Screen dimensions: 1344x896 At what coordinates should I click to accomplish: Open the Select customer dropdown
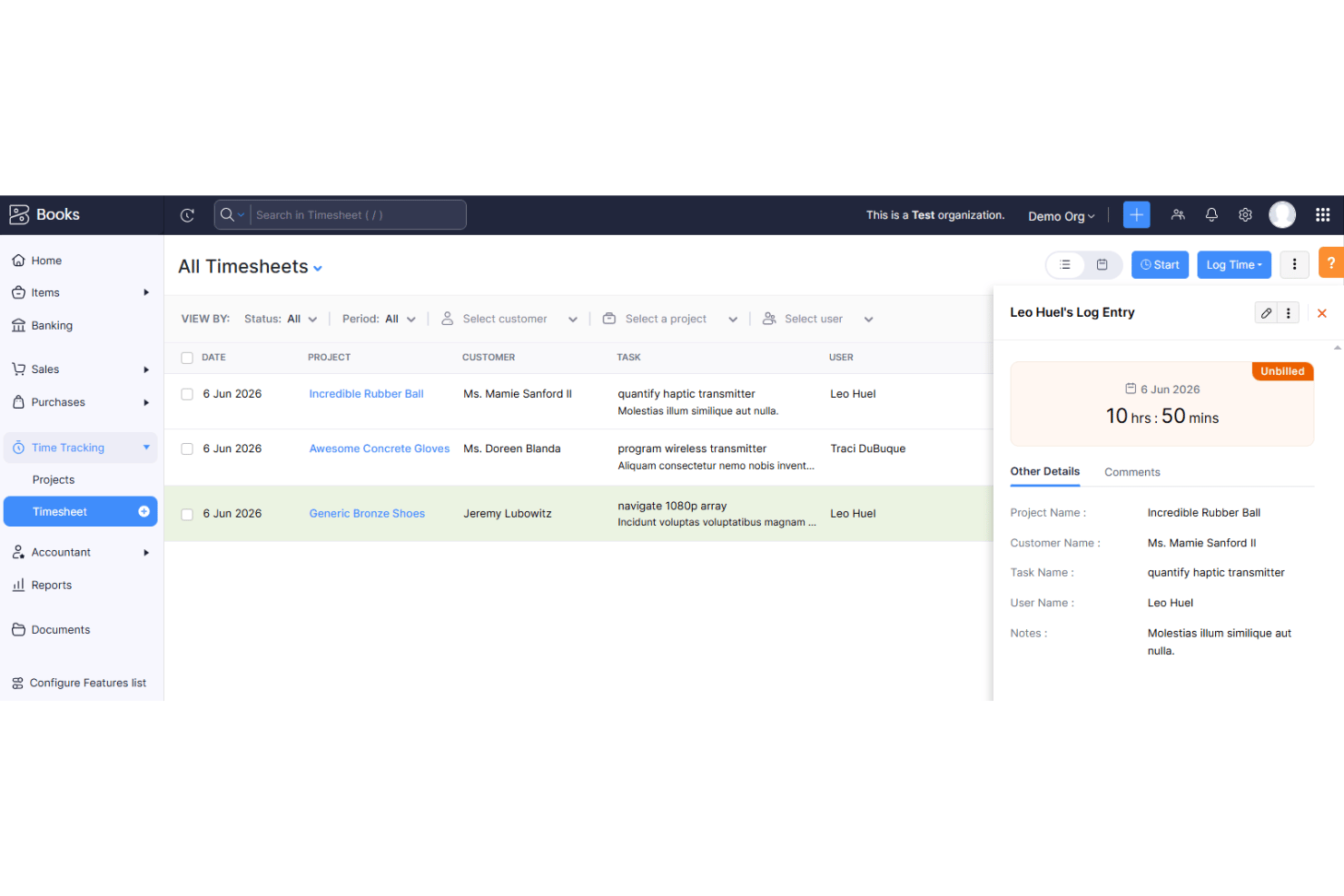click(509, 320)
